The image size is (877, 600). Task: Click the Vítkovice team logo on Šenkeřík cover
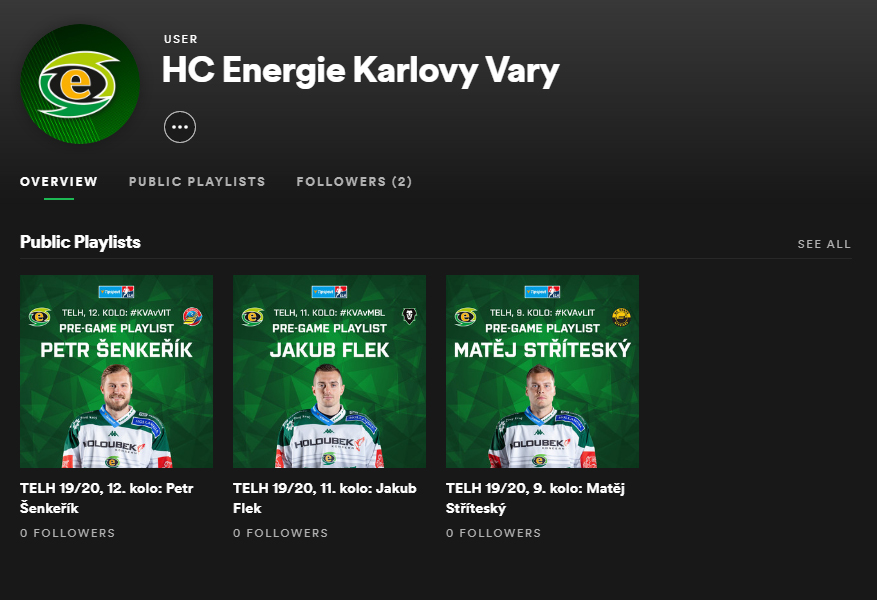pos(192,316)
